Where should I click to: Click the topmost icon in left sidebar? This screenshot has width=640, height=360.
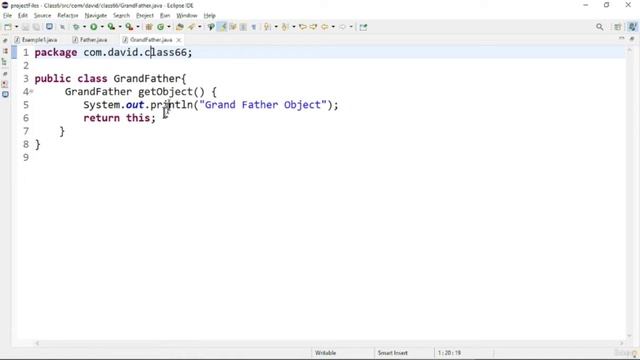point(5,40)
